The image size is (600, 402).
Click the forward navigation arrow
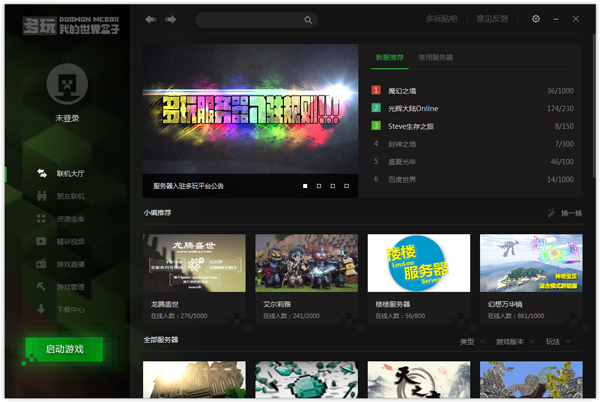[171, 19]
